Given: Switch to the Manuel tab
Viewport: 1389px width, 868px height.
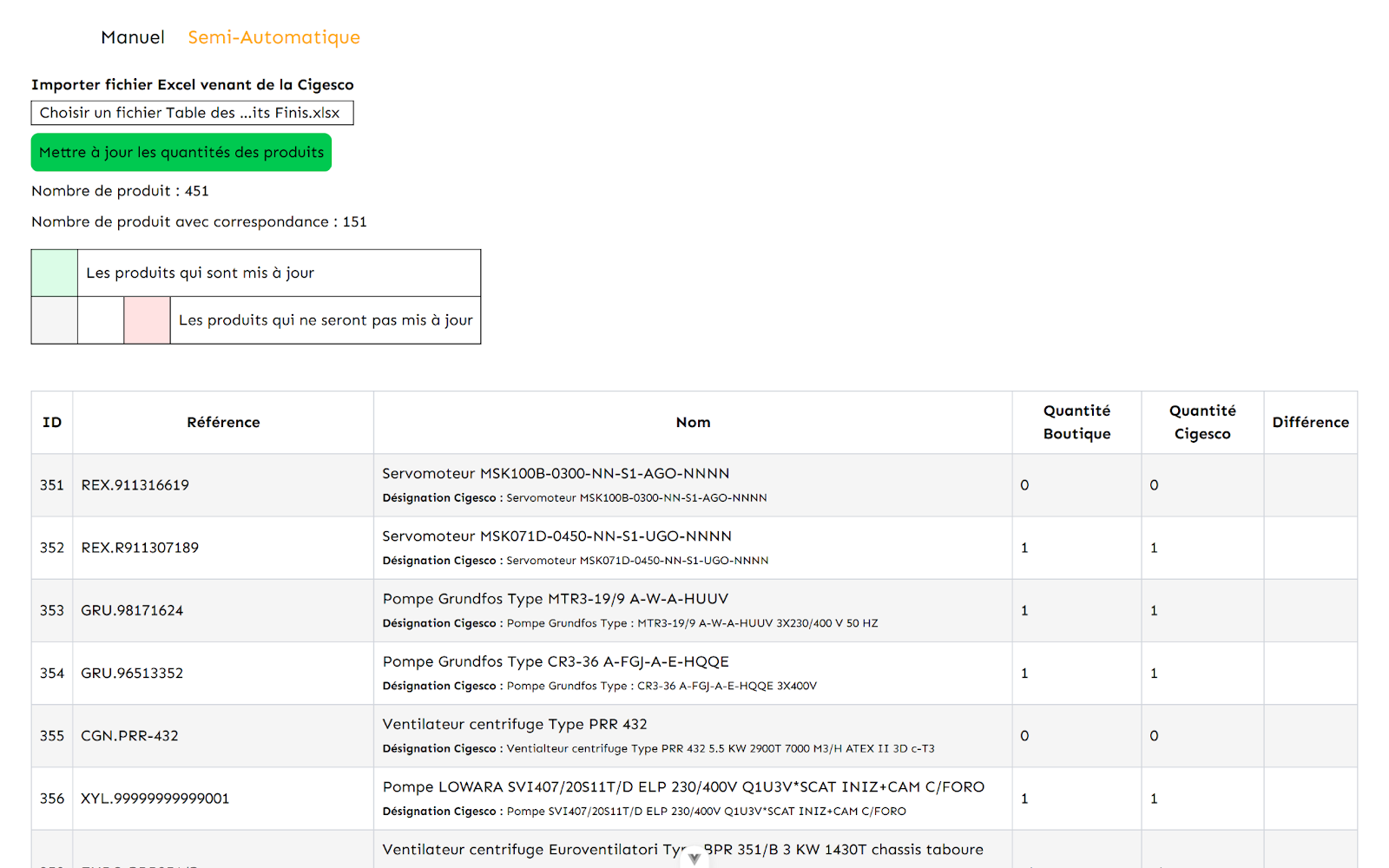Looking at the screenshot, I should pyautogui.click(x=132, y=37).
